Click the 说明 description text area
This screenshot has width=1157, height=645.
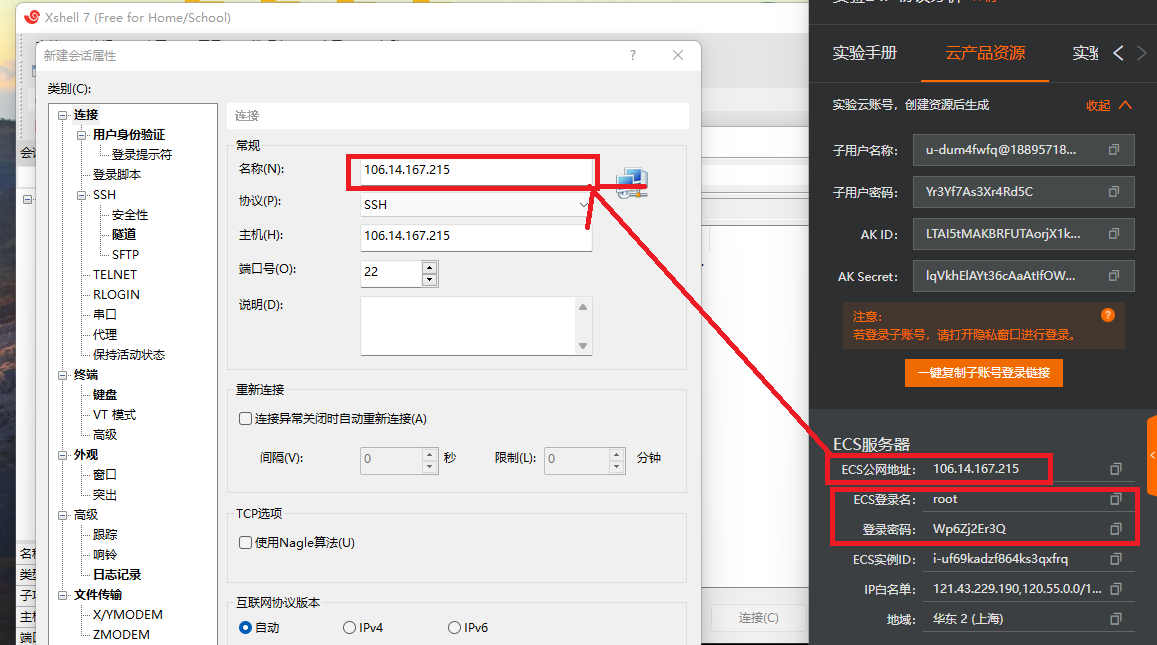tap(469, 325)
